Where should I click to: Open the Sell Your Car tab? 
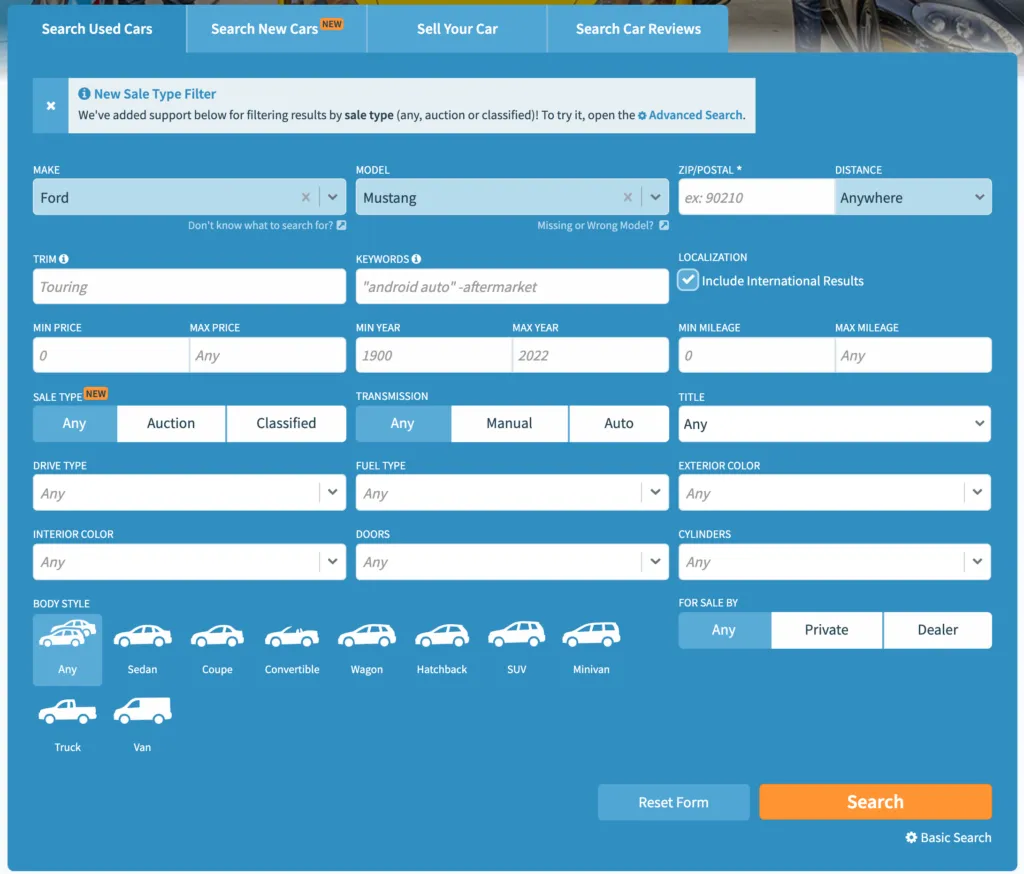pyautogui.click(x=457, y=29)
